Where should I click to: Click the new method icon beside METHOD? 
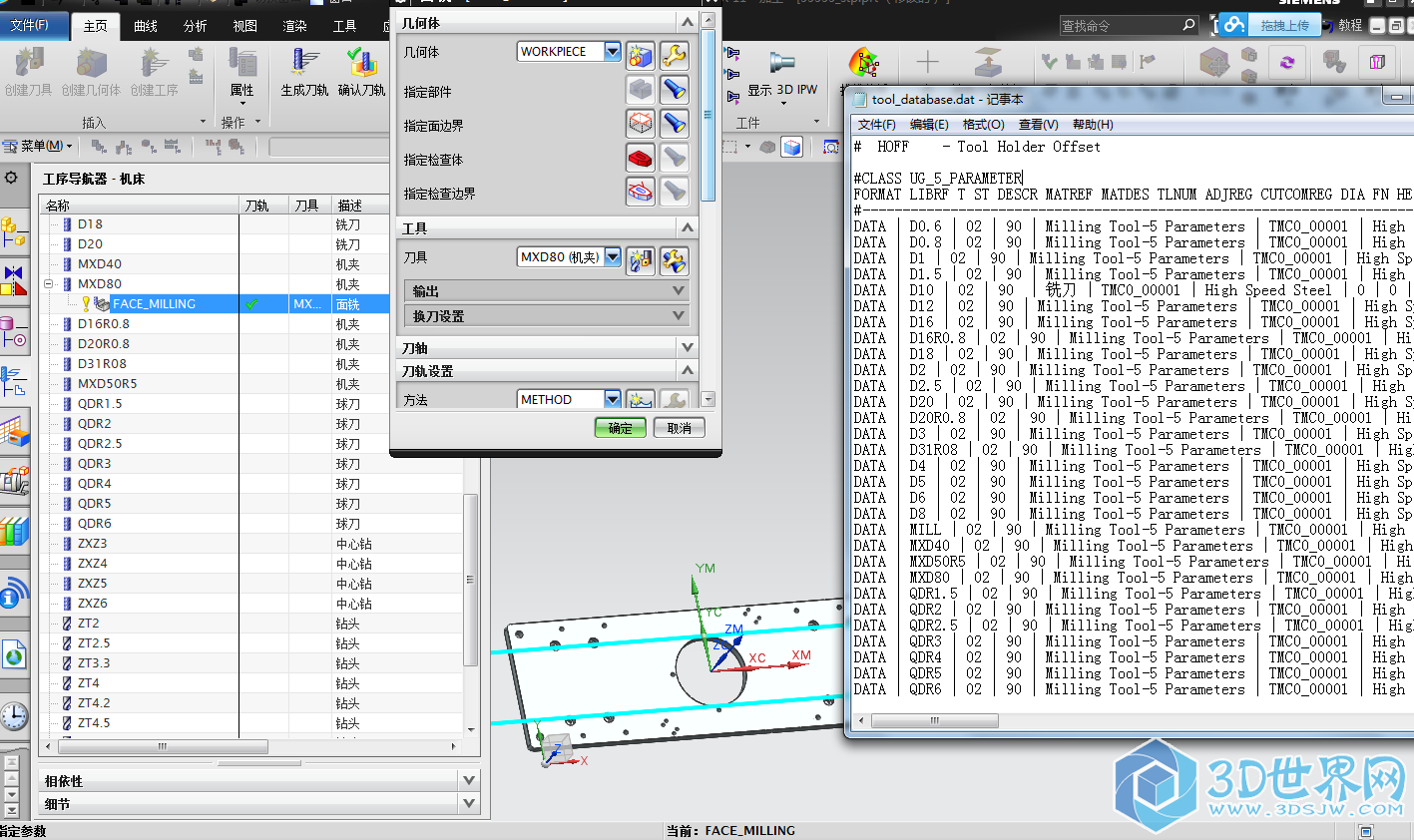pyautogui.click(x=641, y=400)
